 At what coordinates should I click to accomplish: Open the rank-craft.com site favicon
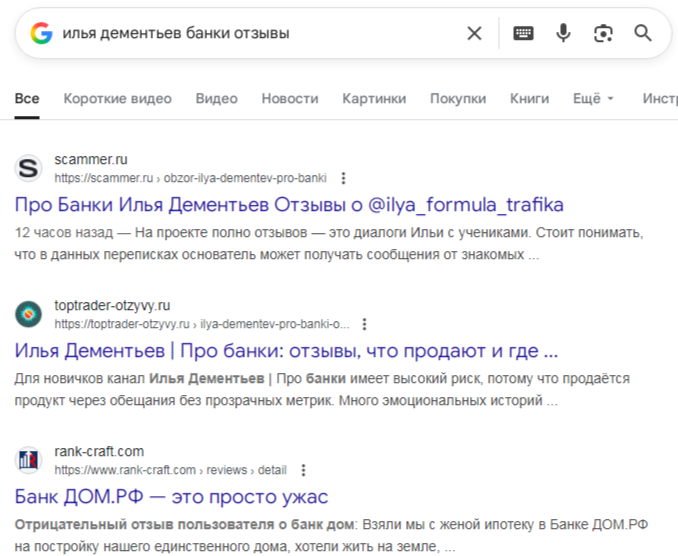pos(29,460)
